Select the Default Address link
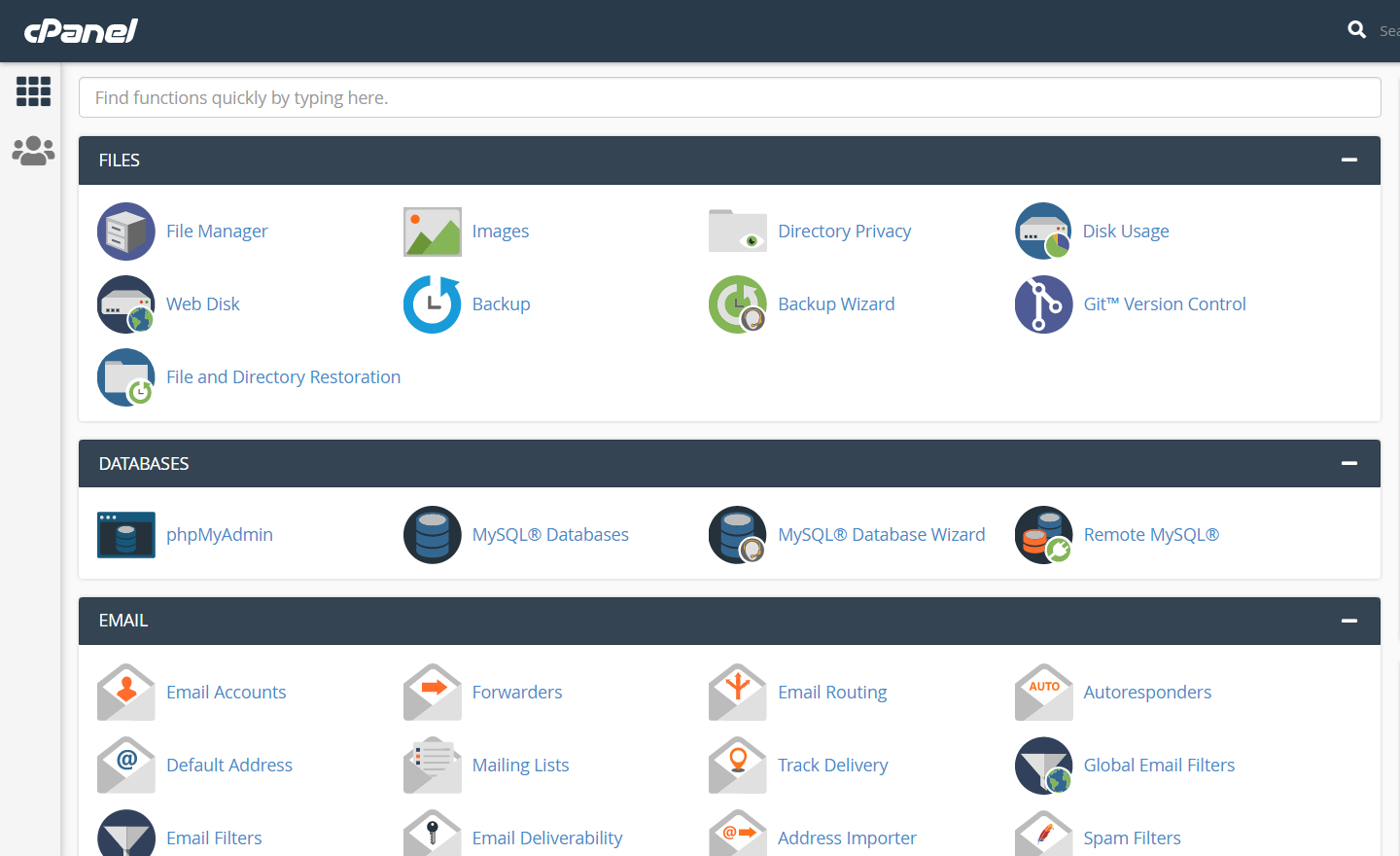This screenshot has height=856, width=1400. point(229,766)
